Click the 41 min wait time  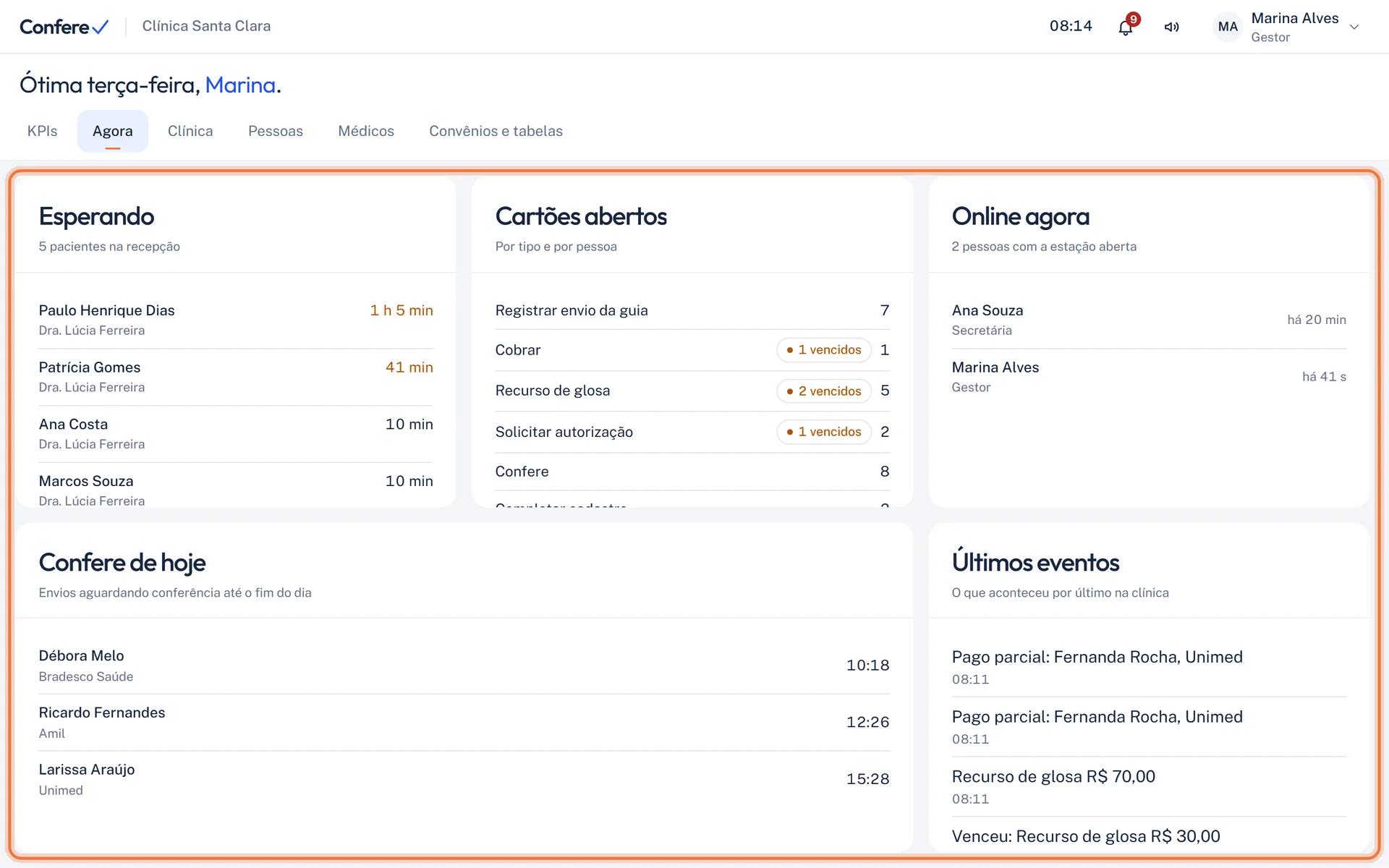pyautogui.click(x=409, y=367)
